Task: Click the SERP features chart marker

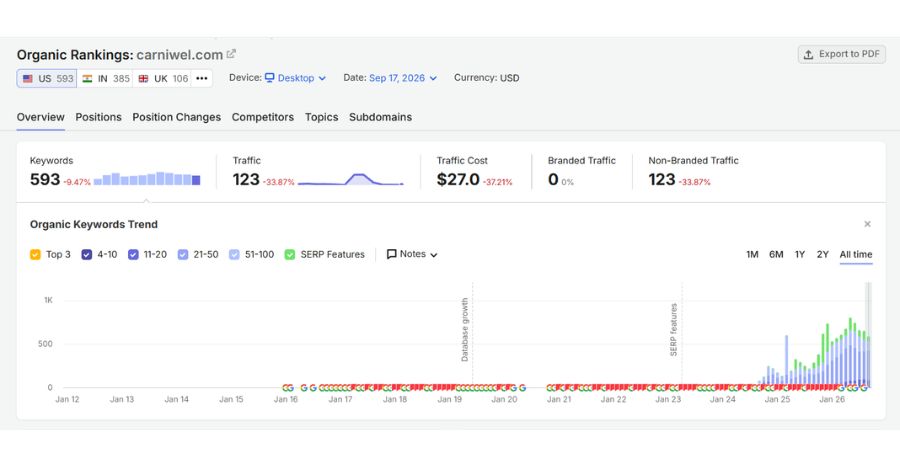Action: pyautogui.click(x=674, y=329)
